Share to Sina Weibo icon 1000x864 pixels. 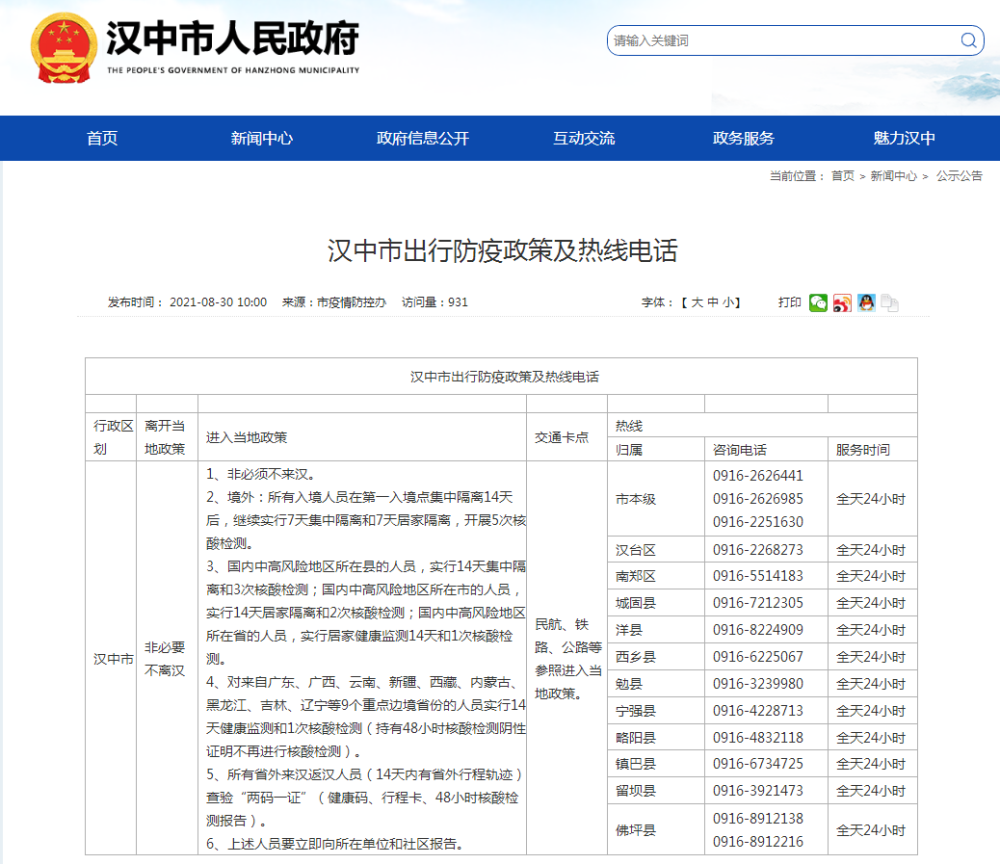[x=842, y=303]
